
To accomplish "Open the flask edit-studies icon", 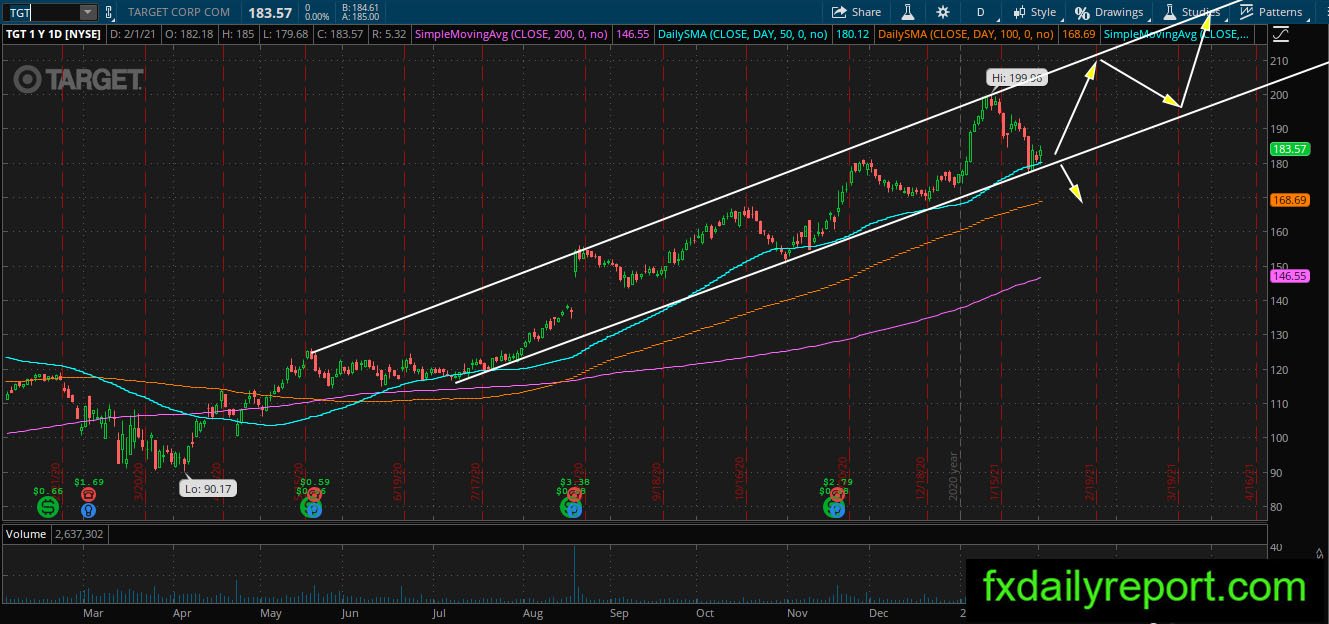I will pyautogui.click(x=908, y=12).
